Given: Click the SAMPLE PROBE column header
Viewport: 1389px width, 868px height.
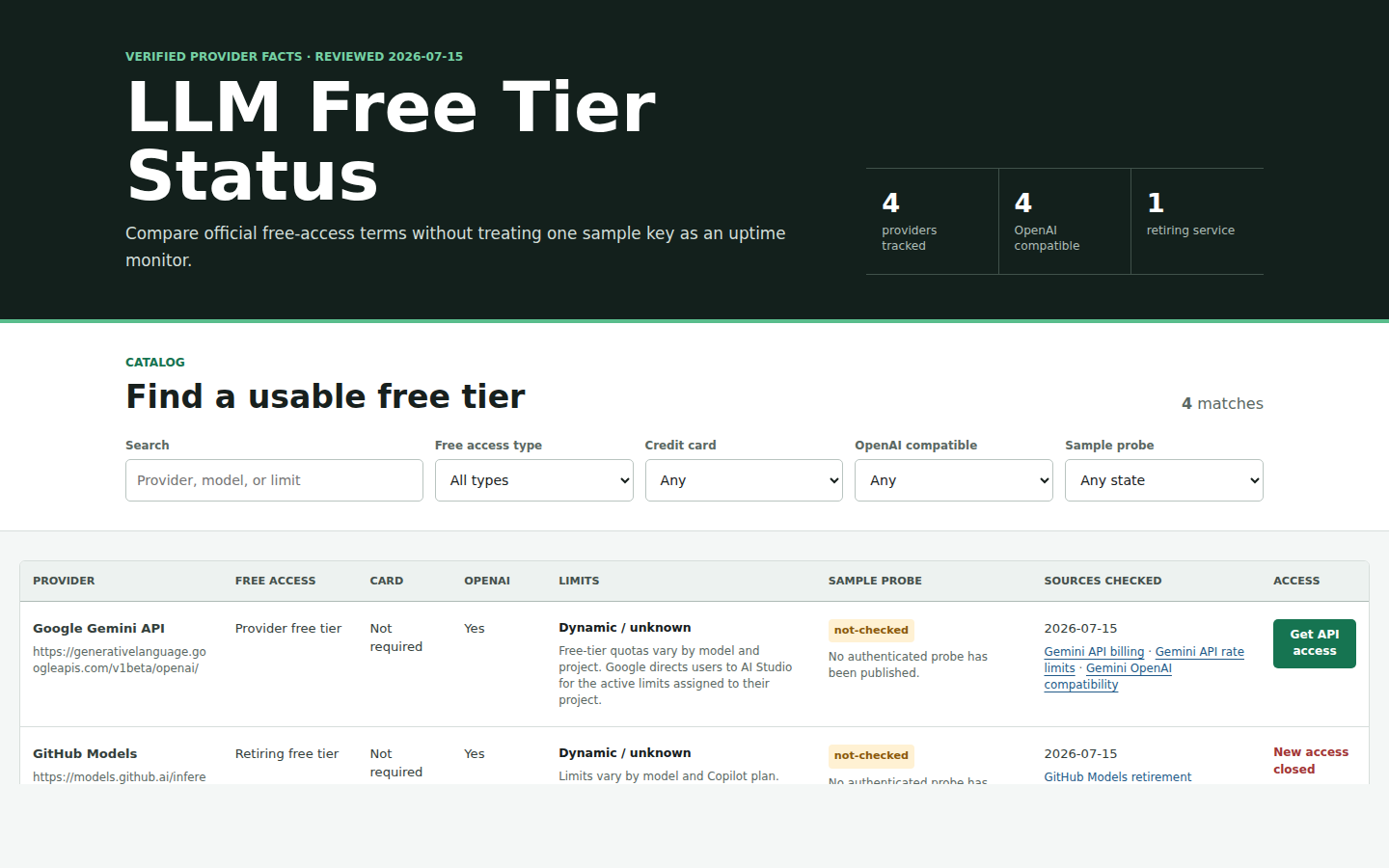Looking at the screenshot, I should click(x=875, y=581).
